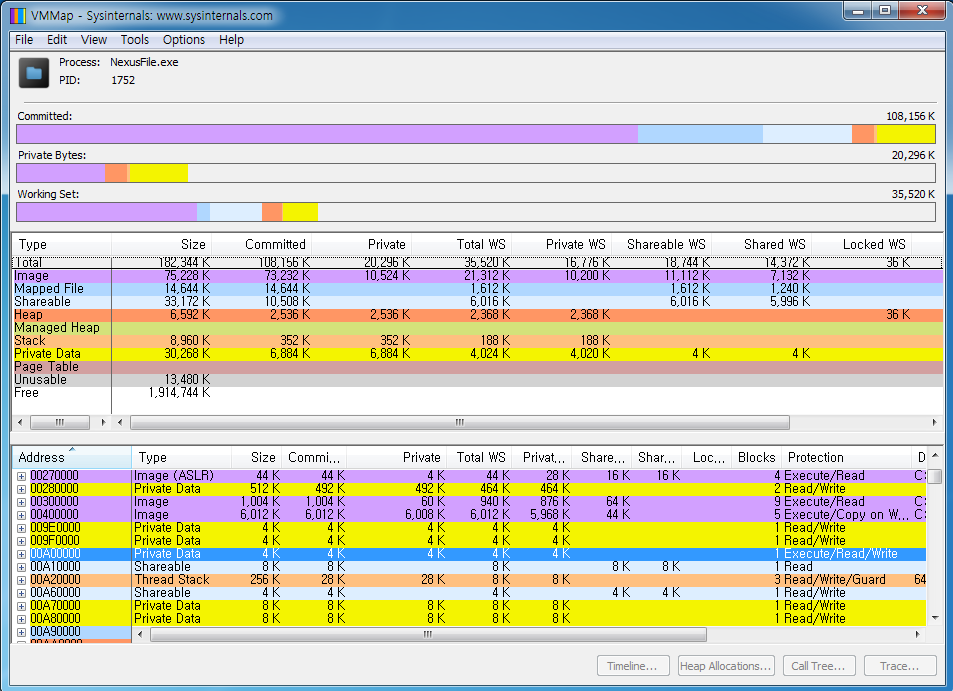Expand address 00A90000 row
This screenshot has height=691, width=953.
click(x=21, y=633)
